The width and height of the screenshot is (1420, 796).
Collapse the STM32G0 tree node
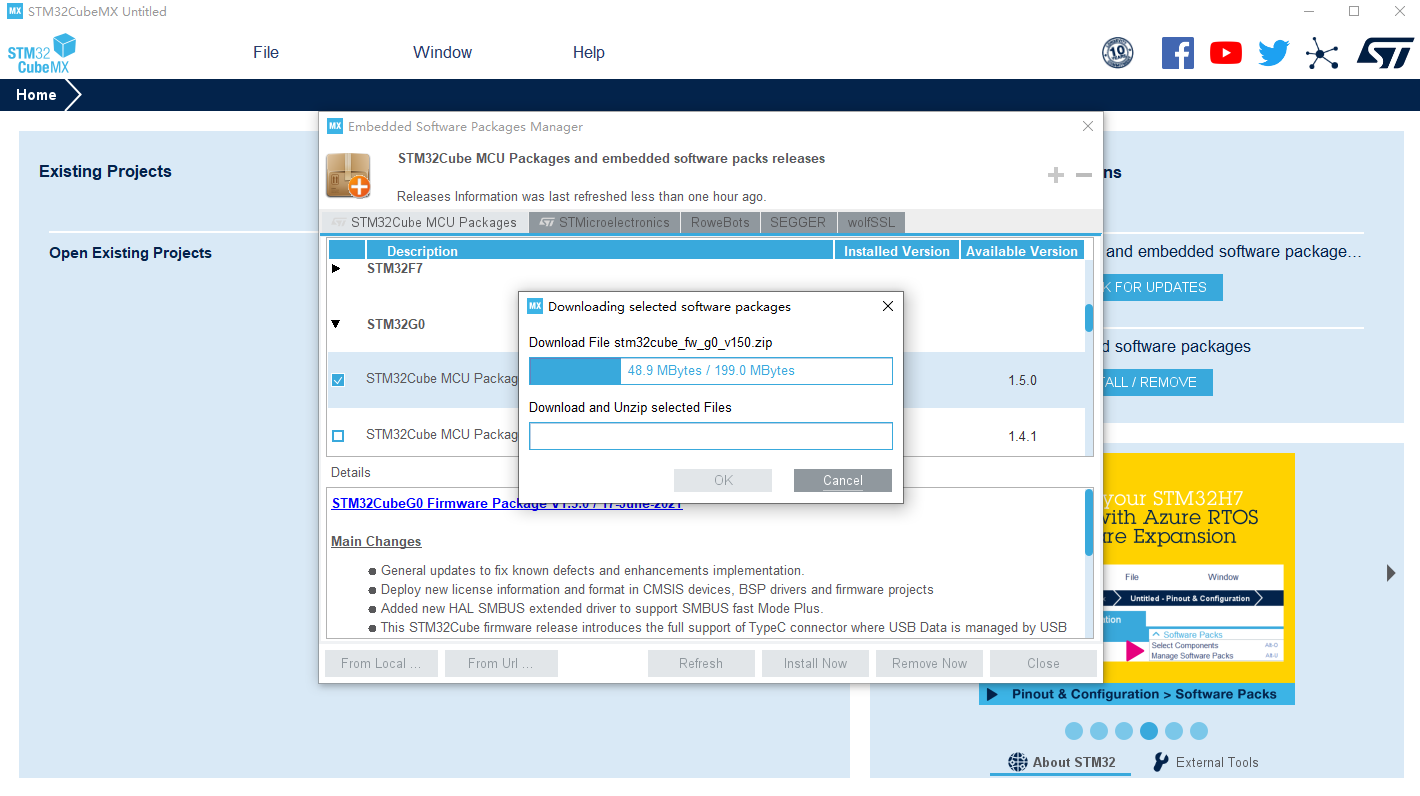[336, 324]
